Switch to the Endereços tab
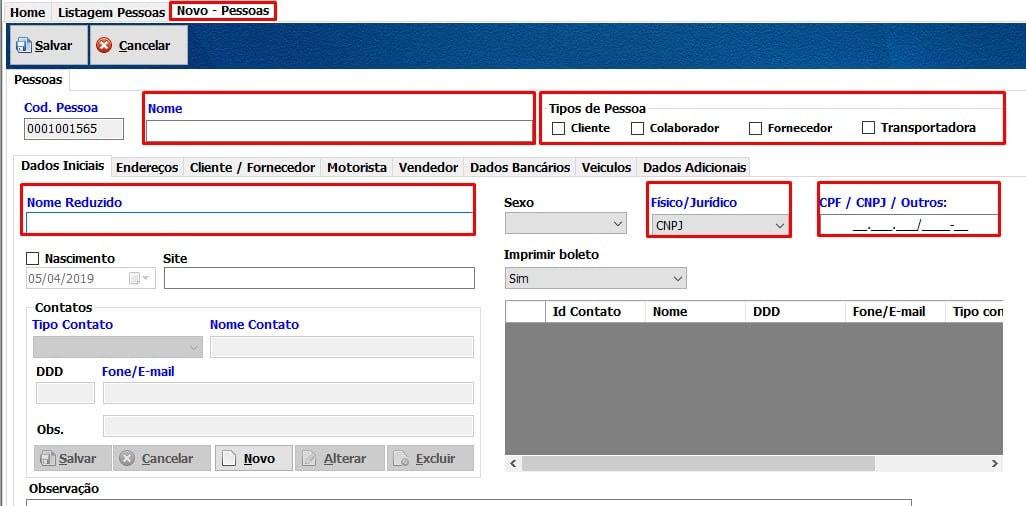The image size is (1026, 506). [147, 168]
